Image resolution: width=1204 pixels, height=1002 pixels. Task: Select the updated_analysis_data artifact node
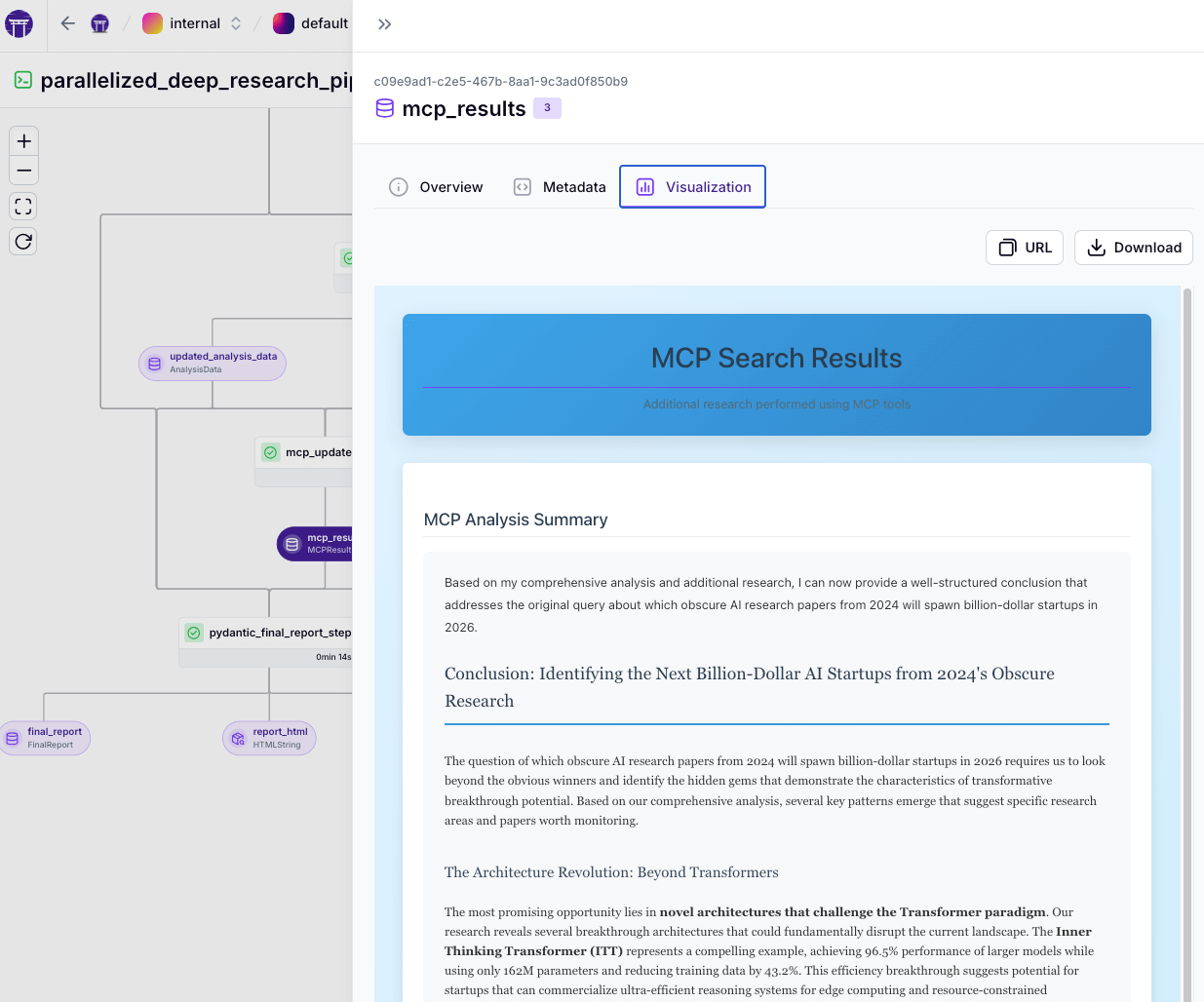click(x=213, y=363)
